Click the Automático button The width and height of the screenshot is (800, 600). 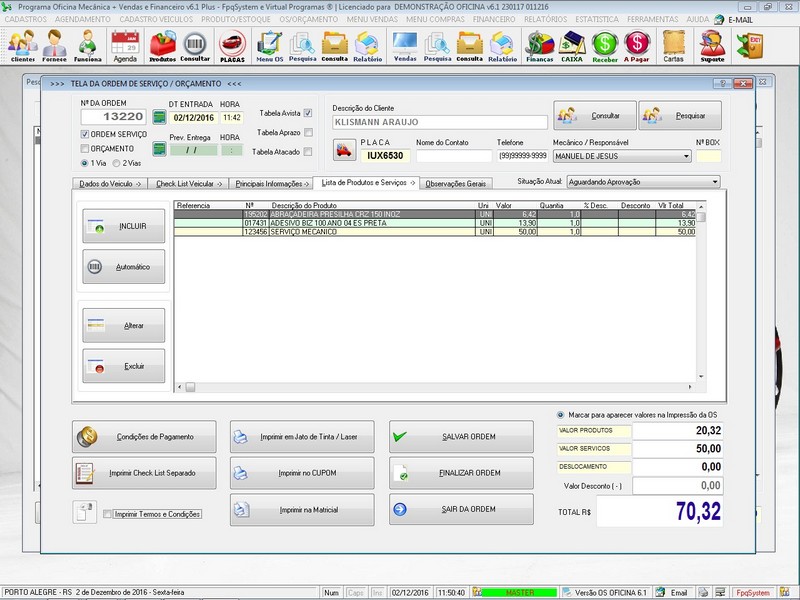pyautogui.click(x=123, y=267)
